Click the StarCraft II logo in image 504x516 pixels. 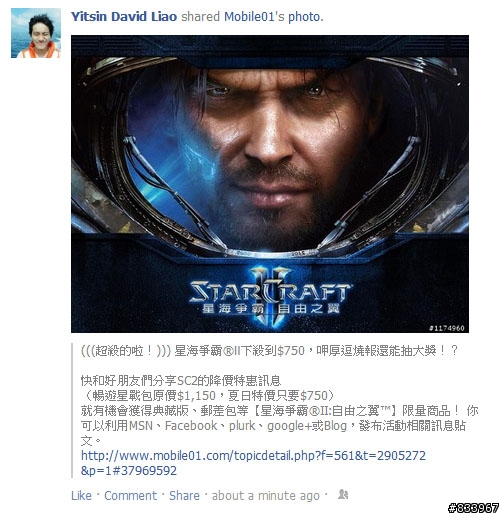pos(270,295)
